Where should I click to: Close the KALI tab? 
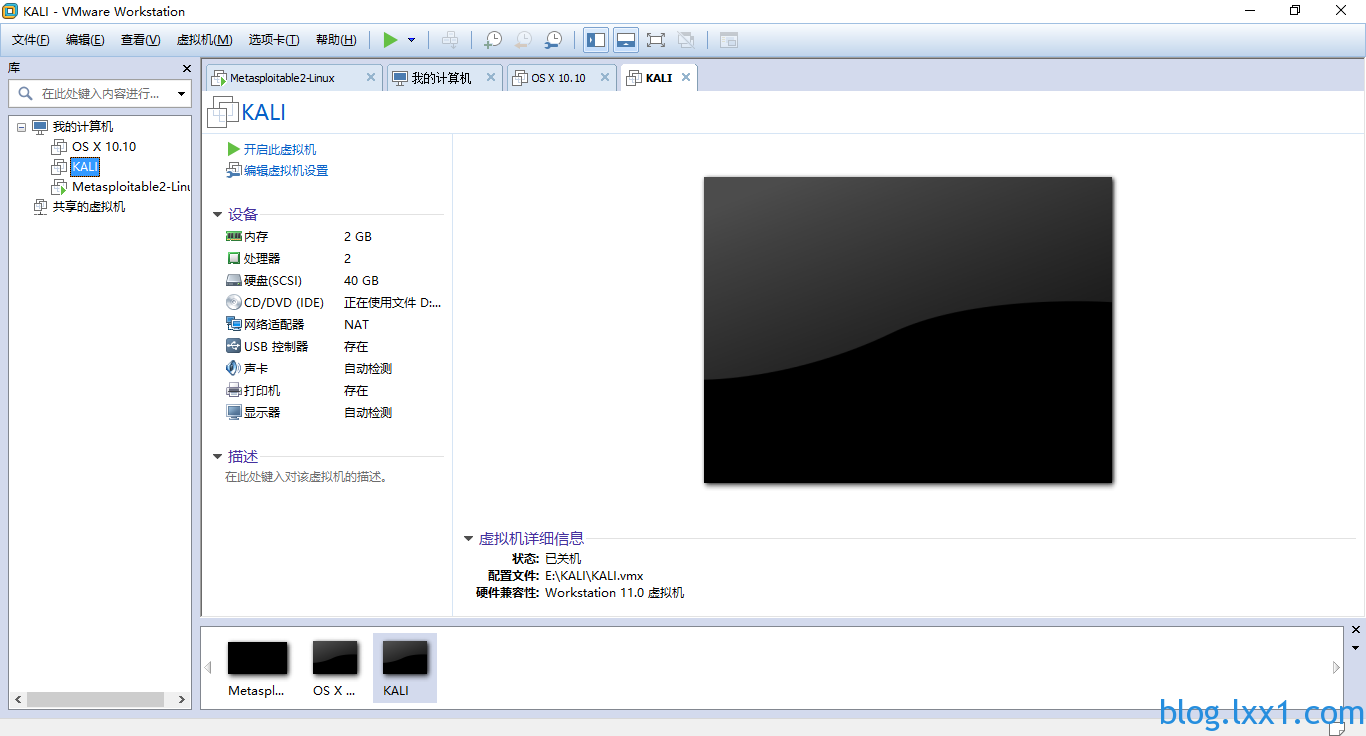(686, 77)
